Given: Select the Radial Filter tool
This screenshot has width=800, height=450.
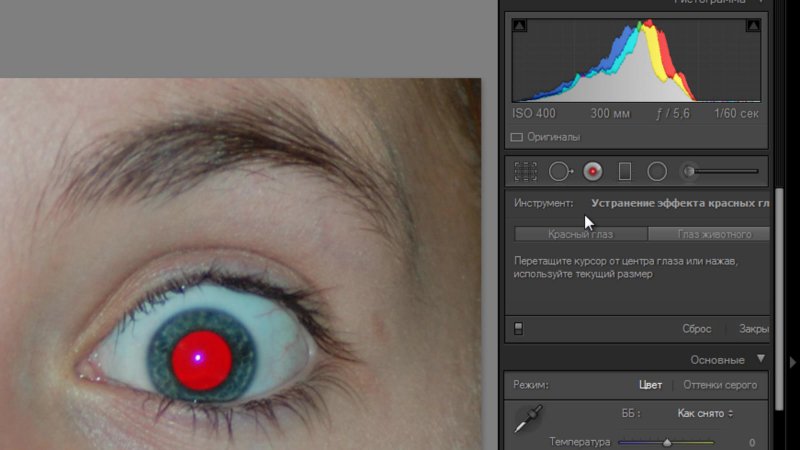Looking at the screenshot, I should pyautogui.click(x=657, y=171).
